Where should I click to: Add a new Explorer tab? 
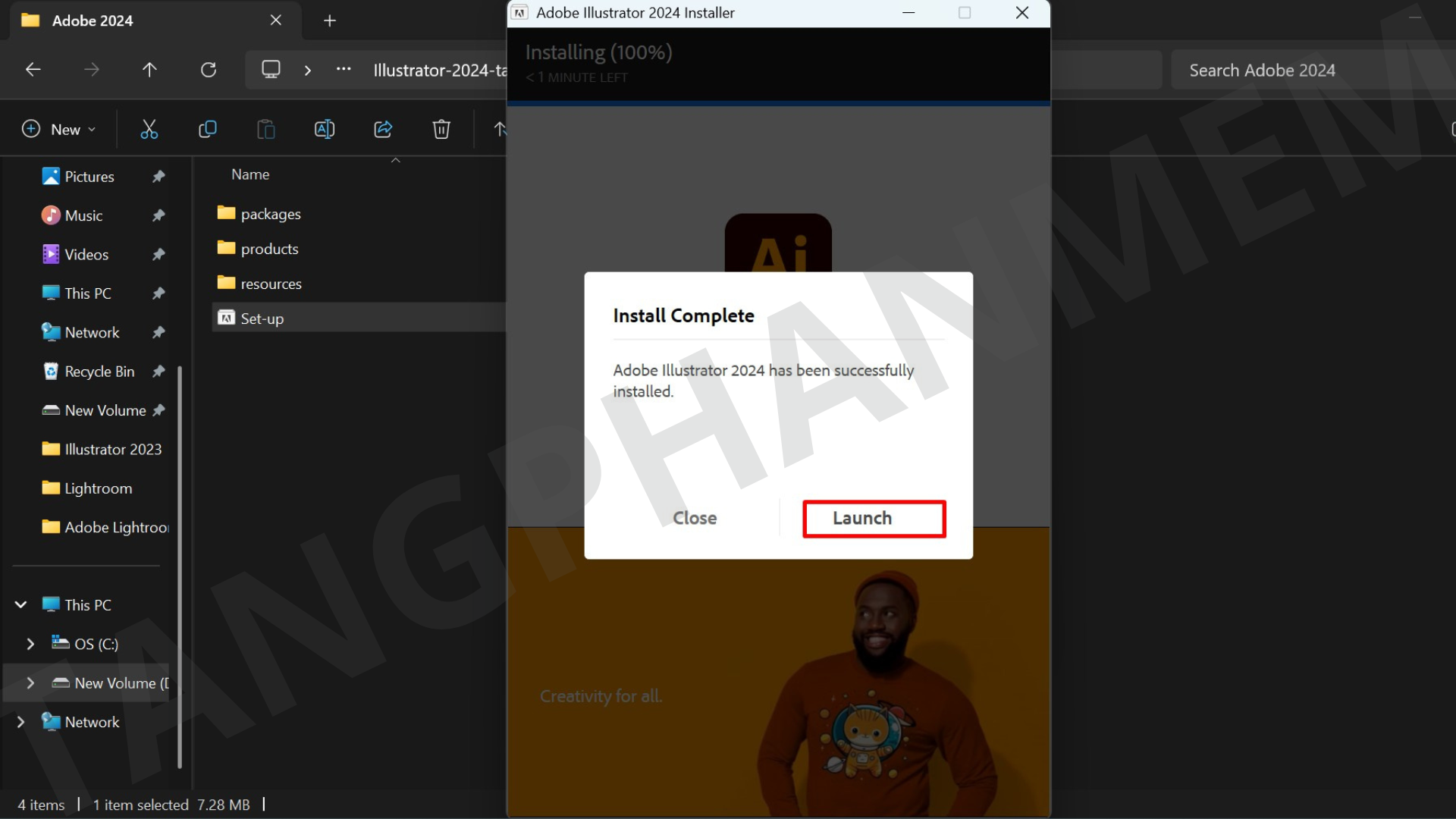coord(330,20)
